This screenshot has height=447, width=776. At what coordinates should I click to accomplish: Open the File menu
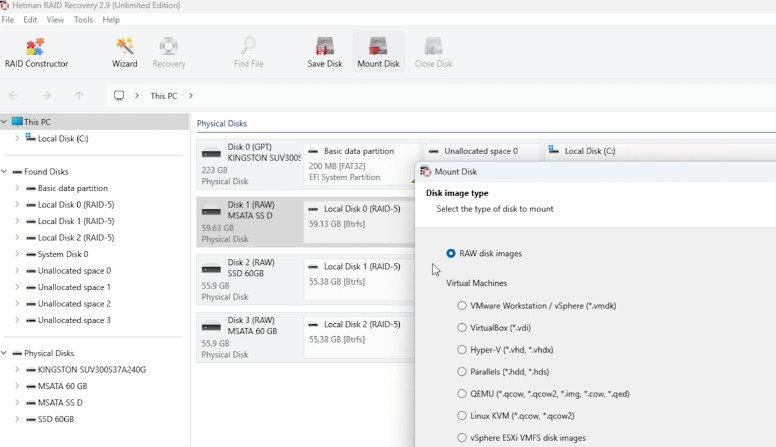coord(7,20)
